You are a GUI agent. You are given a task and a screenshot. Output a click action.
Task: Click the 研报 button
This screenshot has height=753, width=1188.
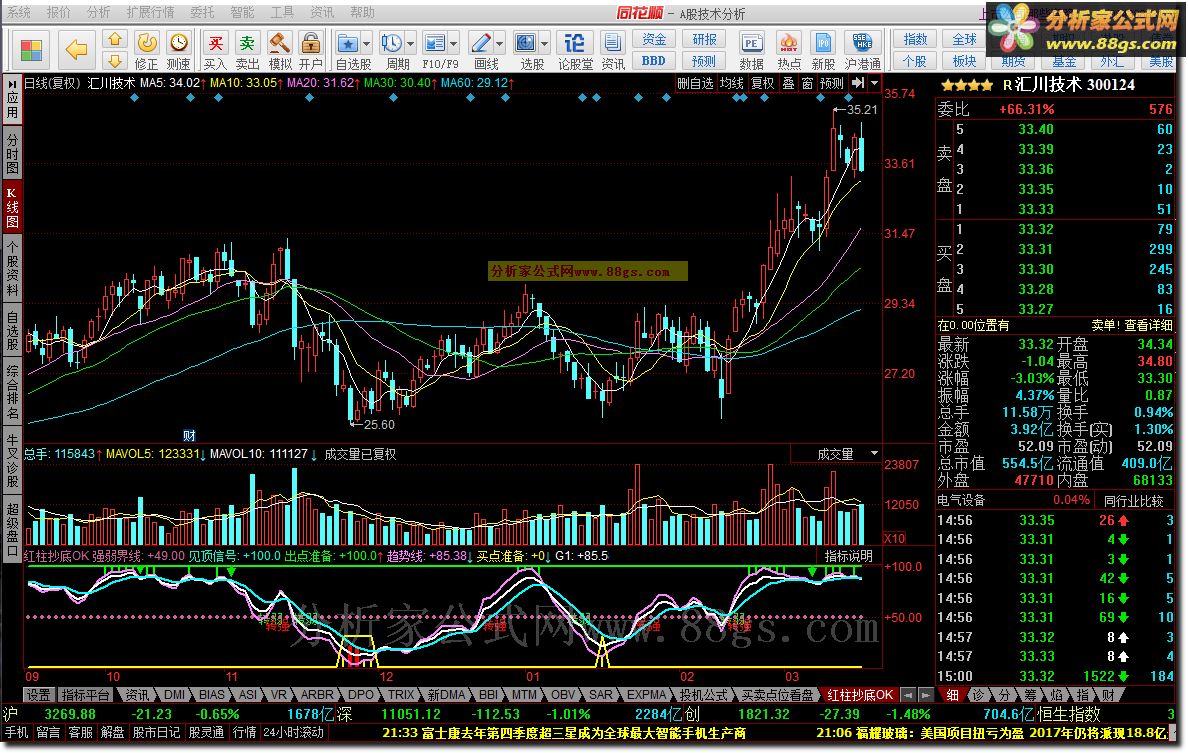tap(704, 39)
